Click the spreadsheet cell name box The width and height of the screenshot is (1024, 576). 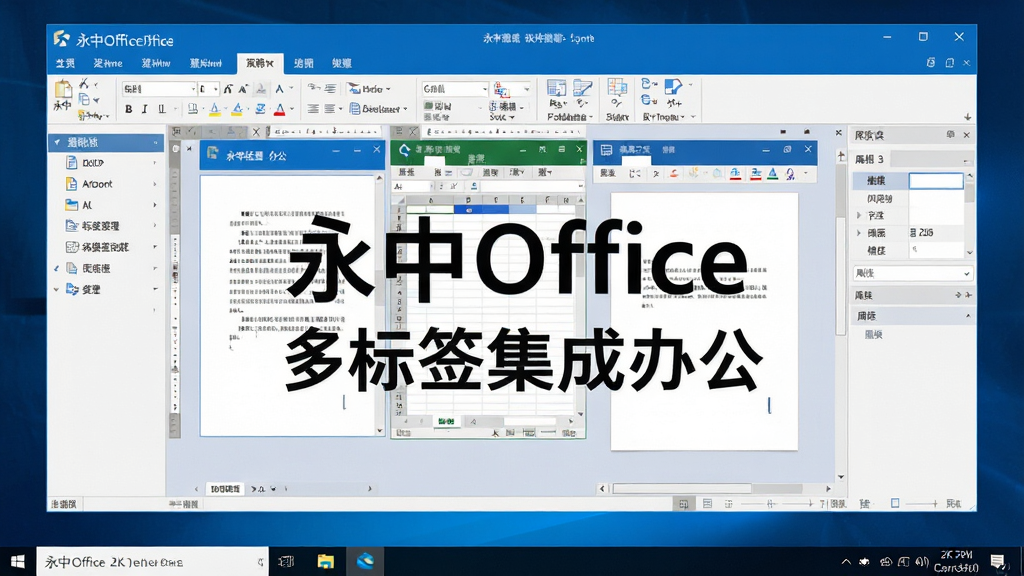[x=411, y=187]
